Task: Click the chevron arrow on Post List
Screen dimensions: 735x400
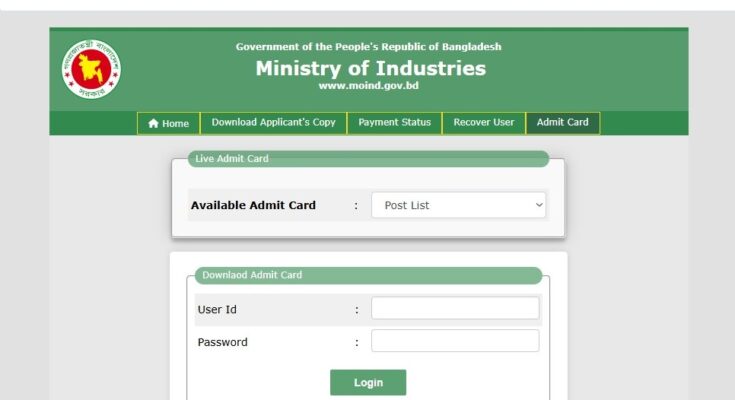Action: (x=539, y=205)
